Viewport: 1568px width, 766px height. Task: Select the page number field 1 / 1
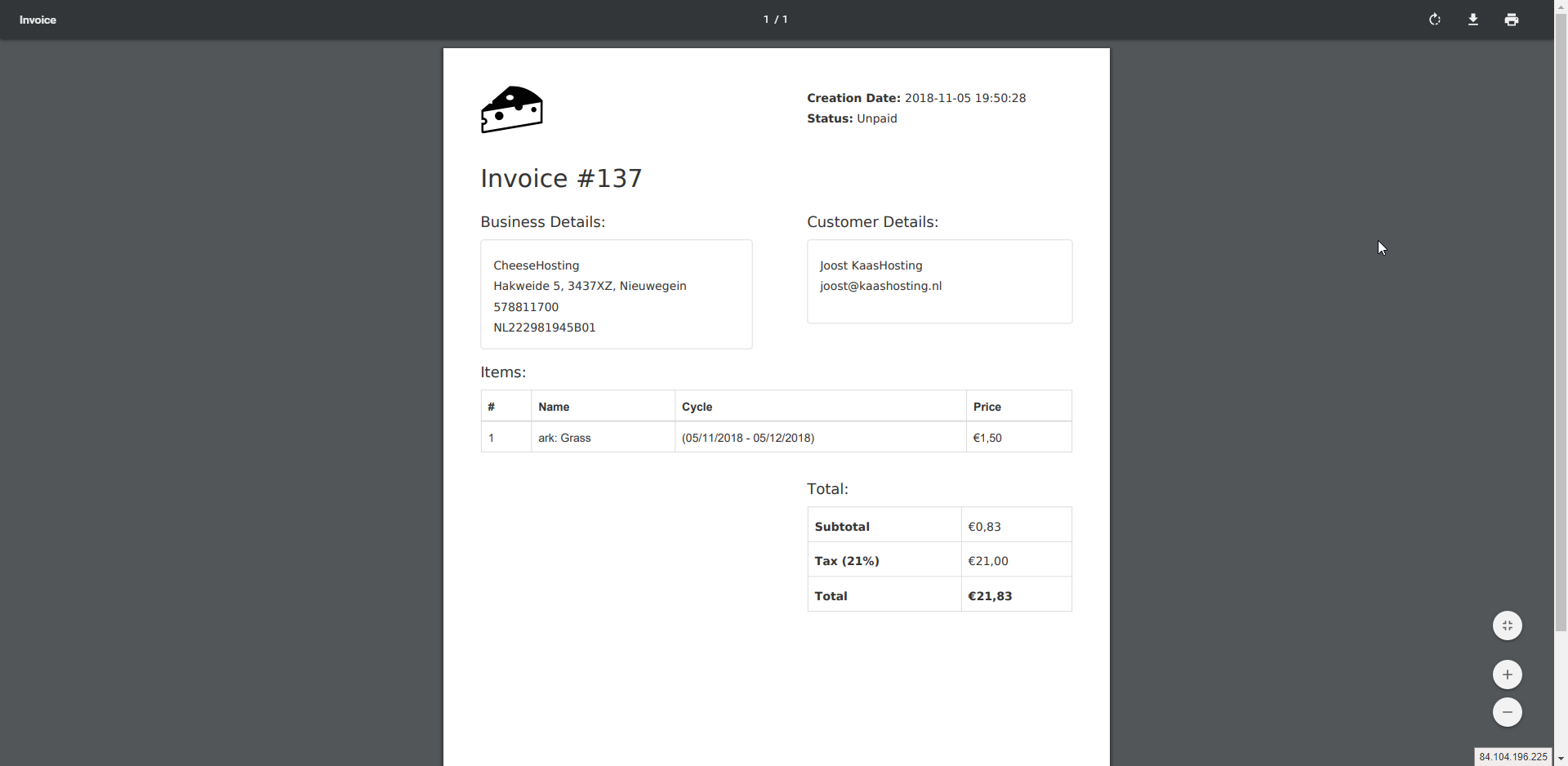click(775, 20)
